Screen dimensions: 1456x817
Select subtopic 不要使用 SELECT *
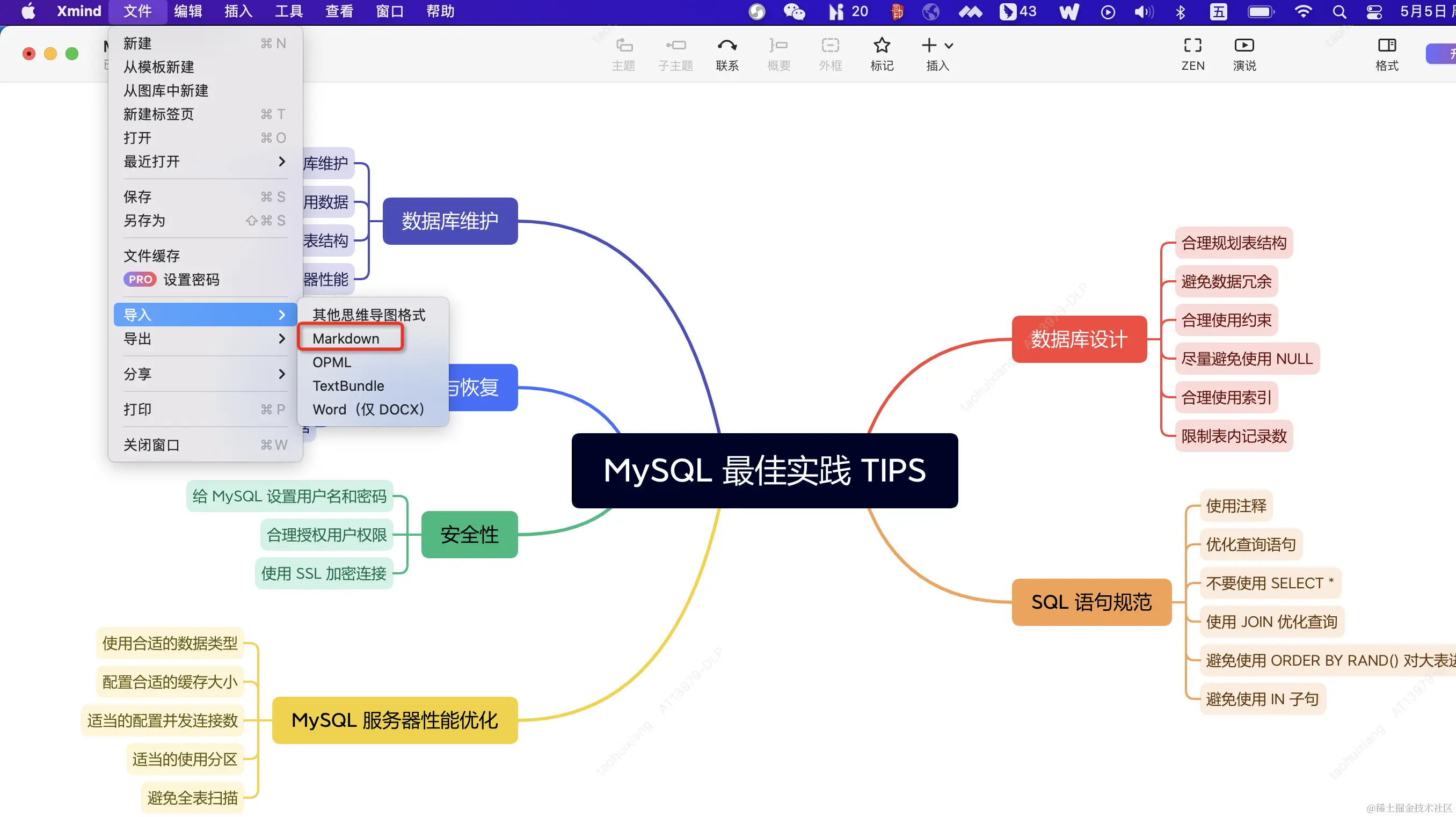tap(1270, 583)
